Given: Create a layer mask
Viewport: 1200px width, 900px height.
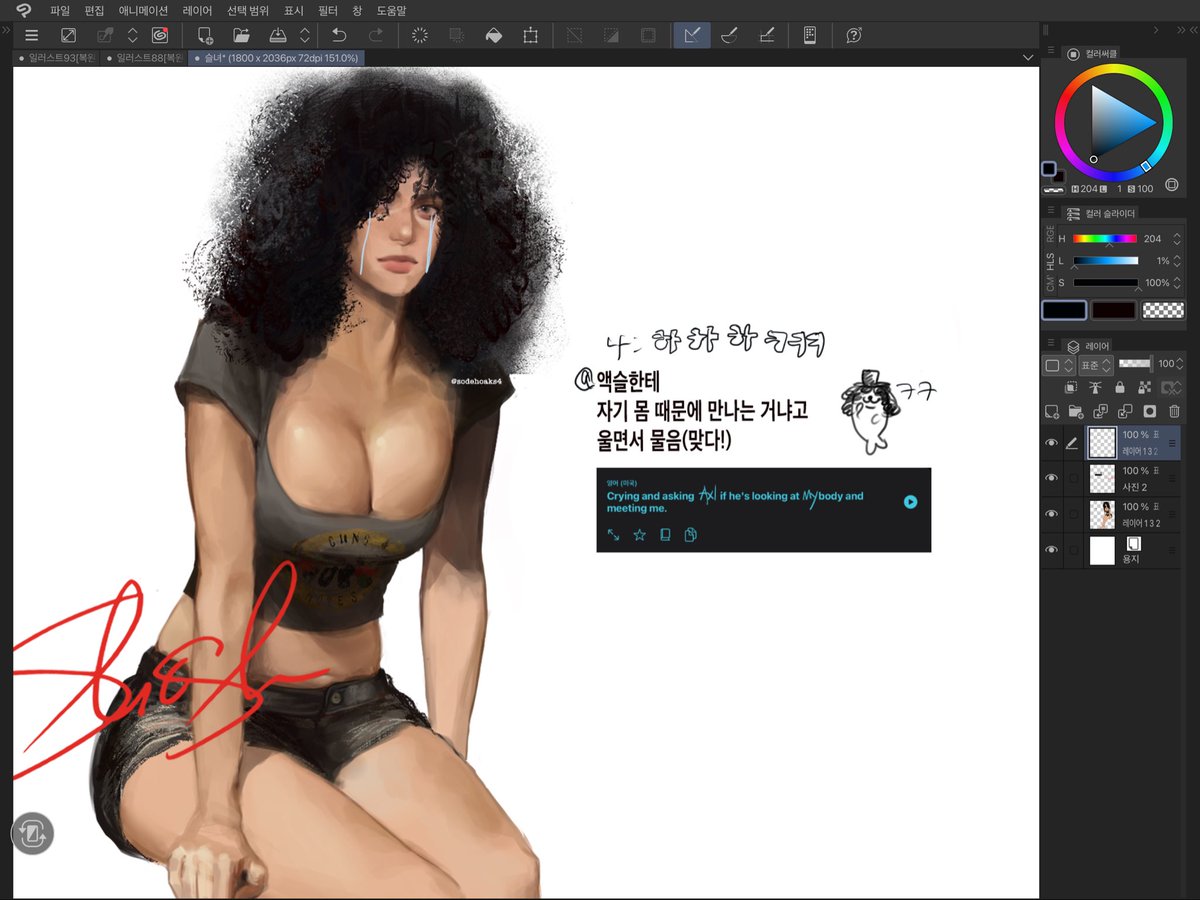Looking at the screenshot, I should click(1150, 411).
